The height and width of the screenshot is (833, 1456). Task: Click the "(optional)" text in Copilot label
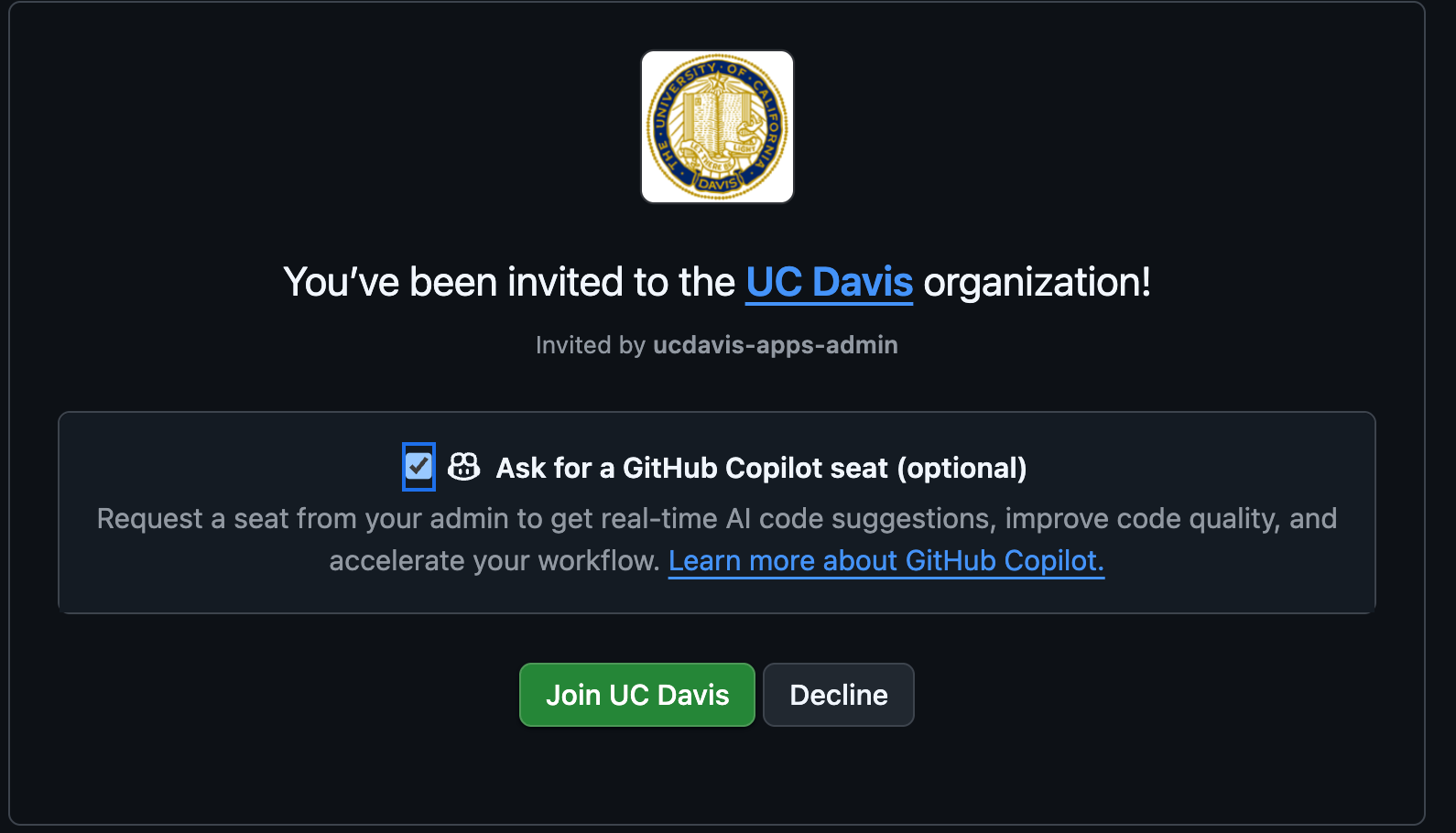tap(962, 469)
